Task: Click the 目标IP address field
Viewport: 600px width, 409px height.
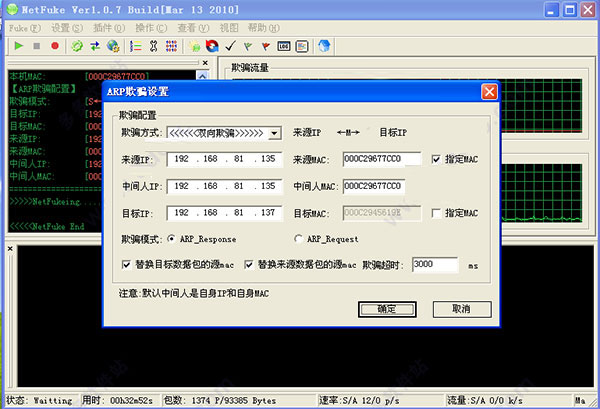Action: click(x=225, y=213)
